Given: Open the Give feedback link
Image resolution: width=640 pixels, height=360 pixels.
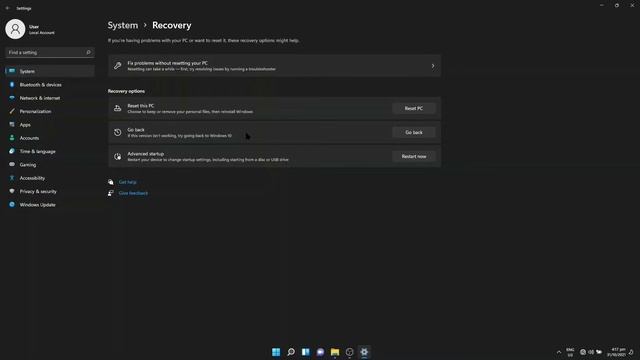Looking at the screenshot, I should tap(133, 193).
